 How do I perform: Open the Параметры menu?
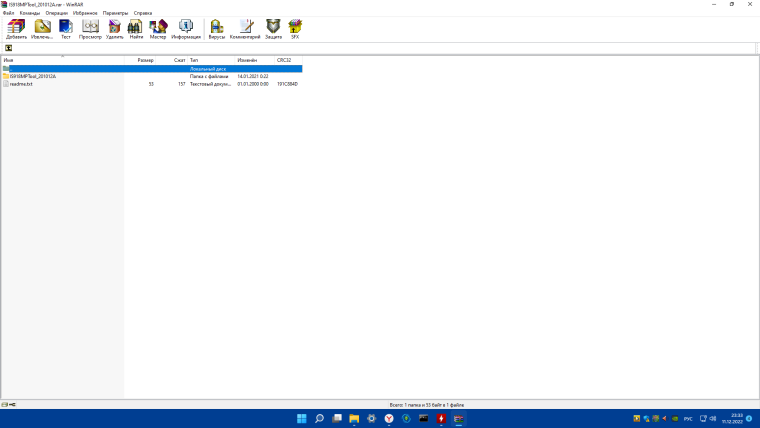[115, 13]
